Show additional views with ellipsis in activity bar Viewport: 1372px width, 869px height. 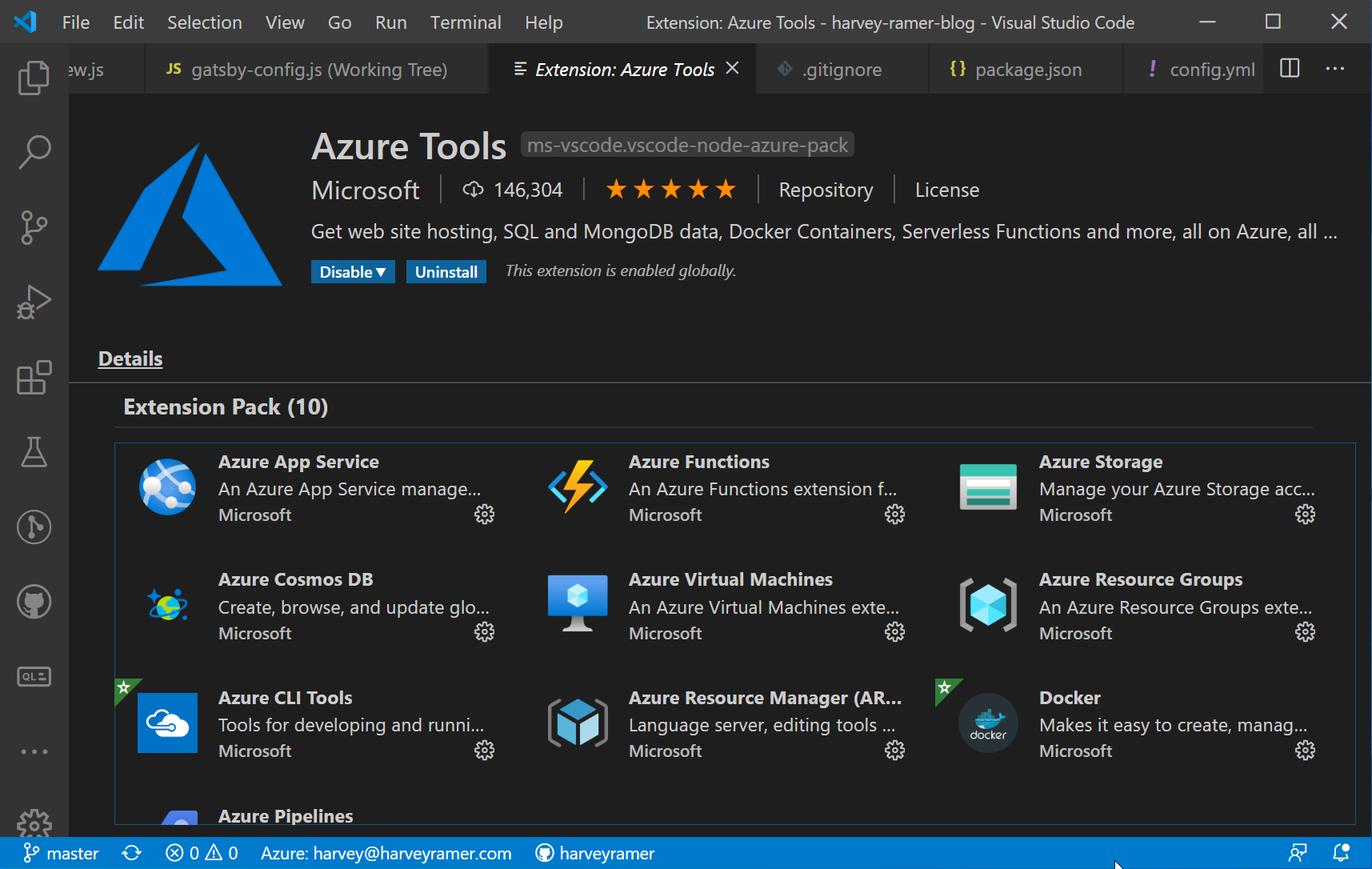coord(34,752)
